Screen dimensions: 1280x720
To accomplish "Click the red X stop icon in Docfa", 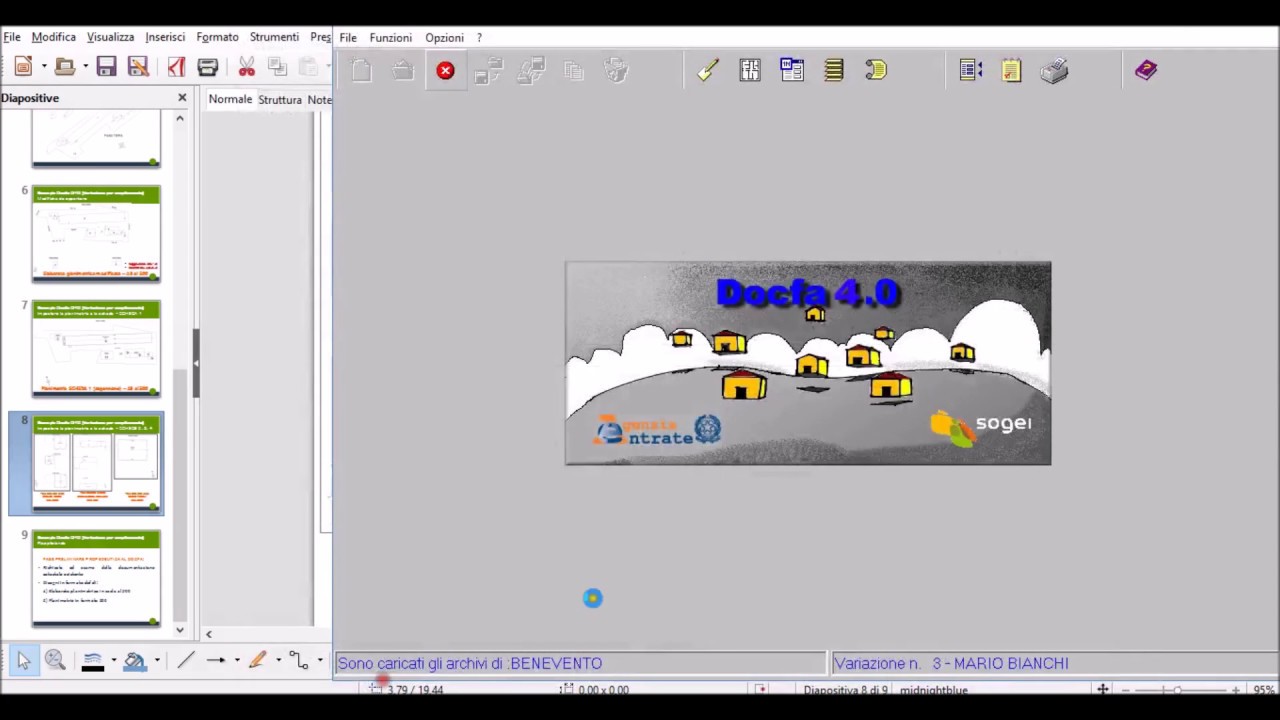I will click(445, 70).
